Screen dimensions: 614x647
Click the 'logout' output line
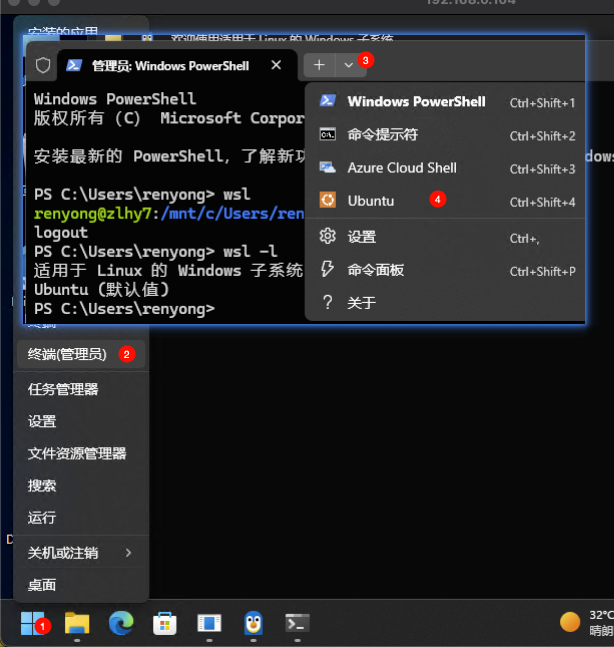point(61,233)
